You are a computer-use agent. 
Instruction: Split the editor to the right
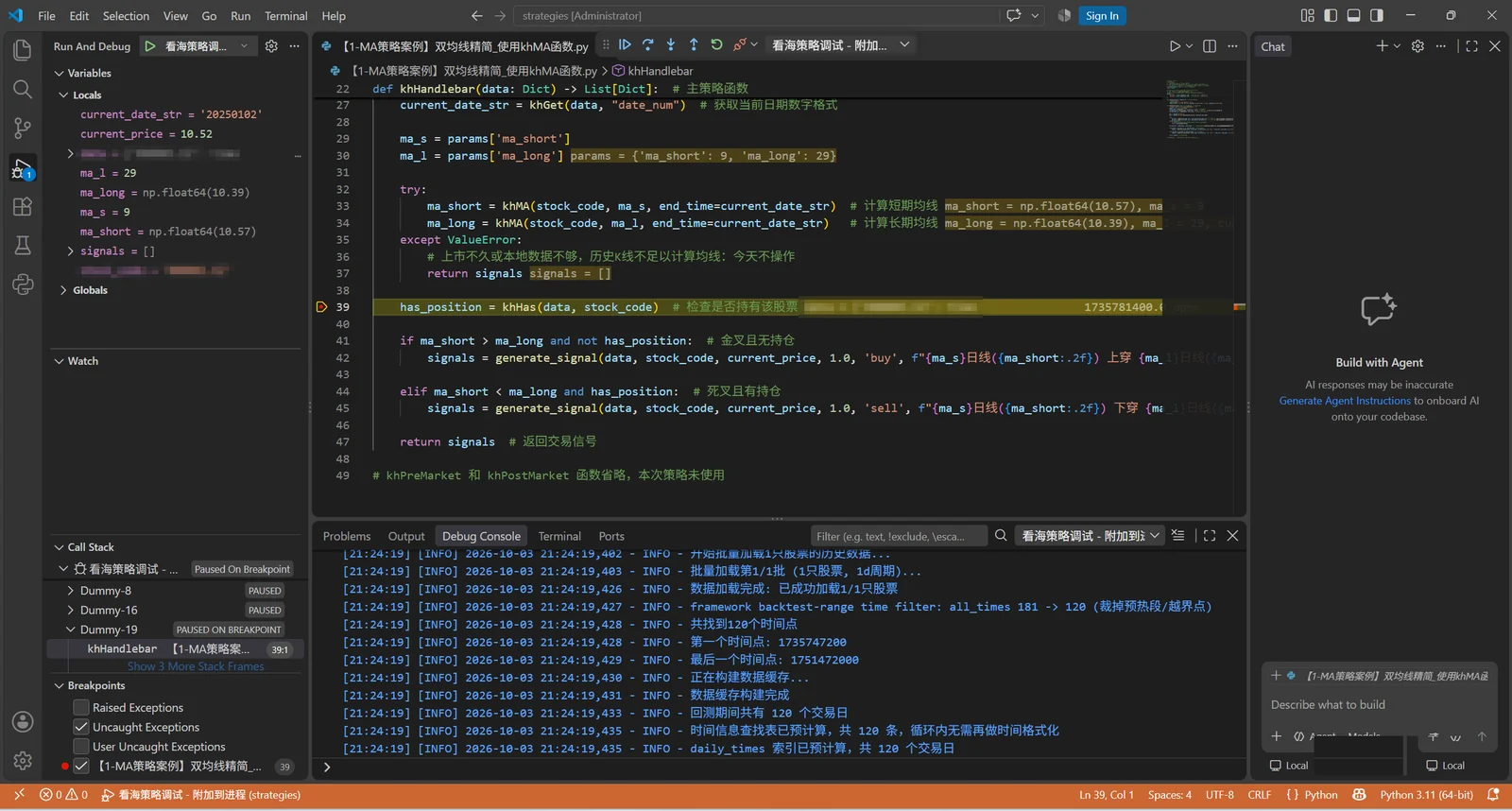coord(1210,46)
